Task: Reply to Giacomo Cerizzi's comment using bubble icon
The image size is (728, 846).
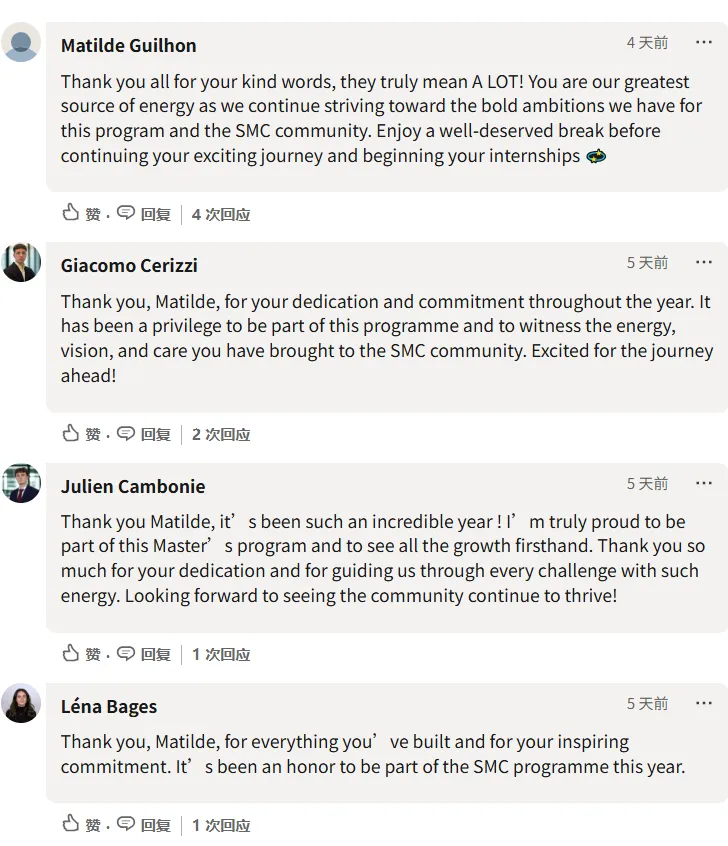Action: pyautogui.click(x=126, y=433)
